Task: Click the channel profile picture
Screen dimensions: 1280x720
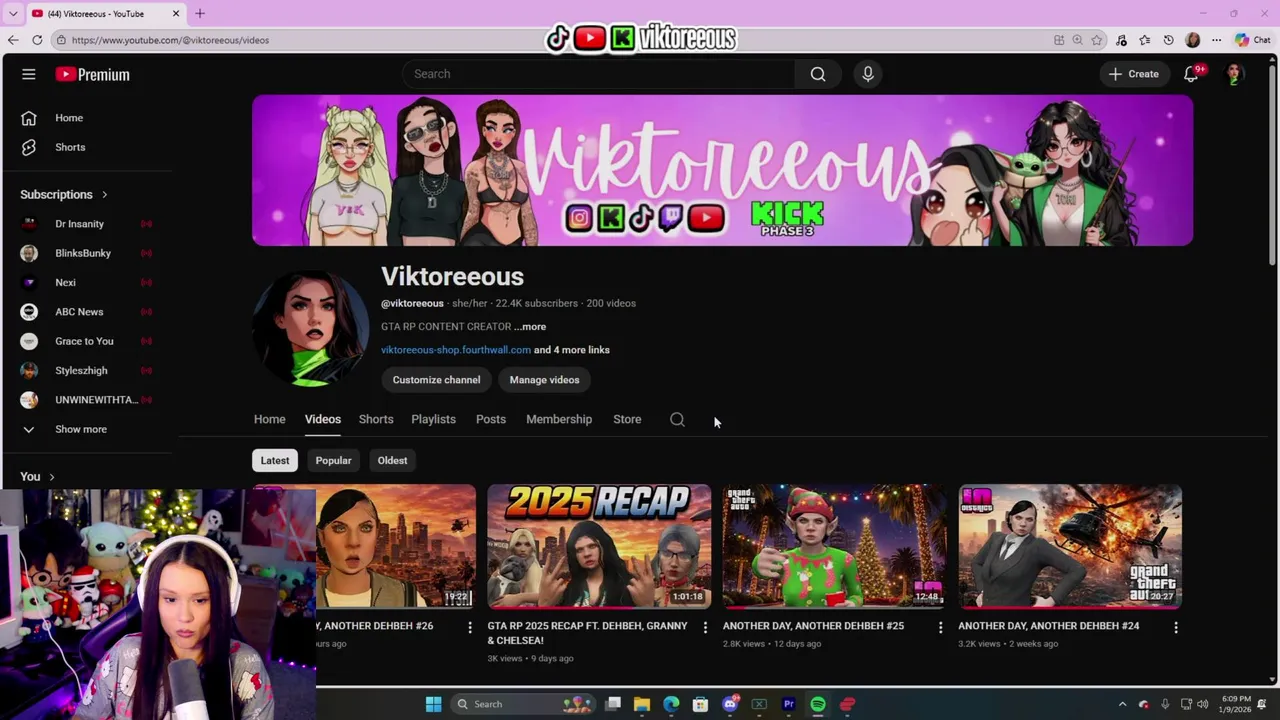Action: tap(310, 328)
